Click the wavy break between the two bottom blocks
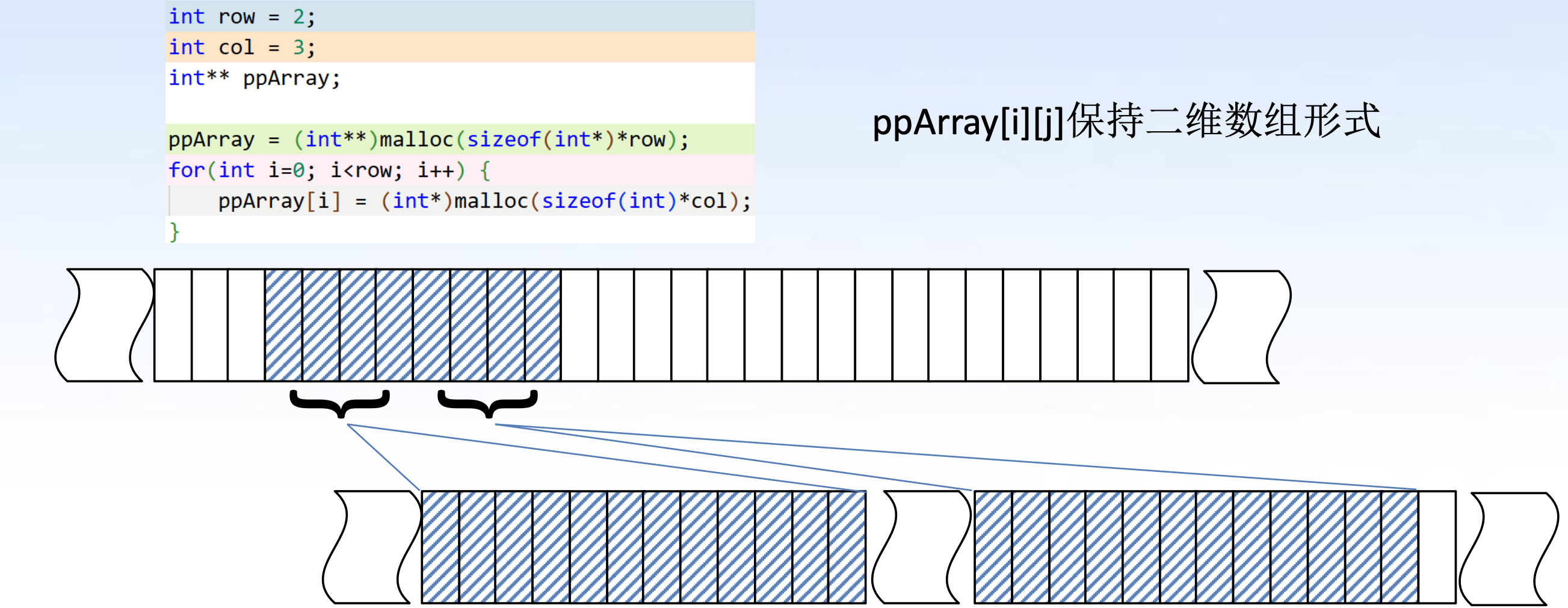The width and height of the screenshot is (1568, 608). click(x=921, y=547)
